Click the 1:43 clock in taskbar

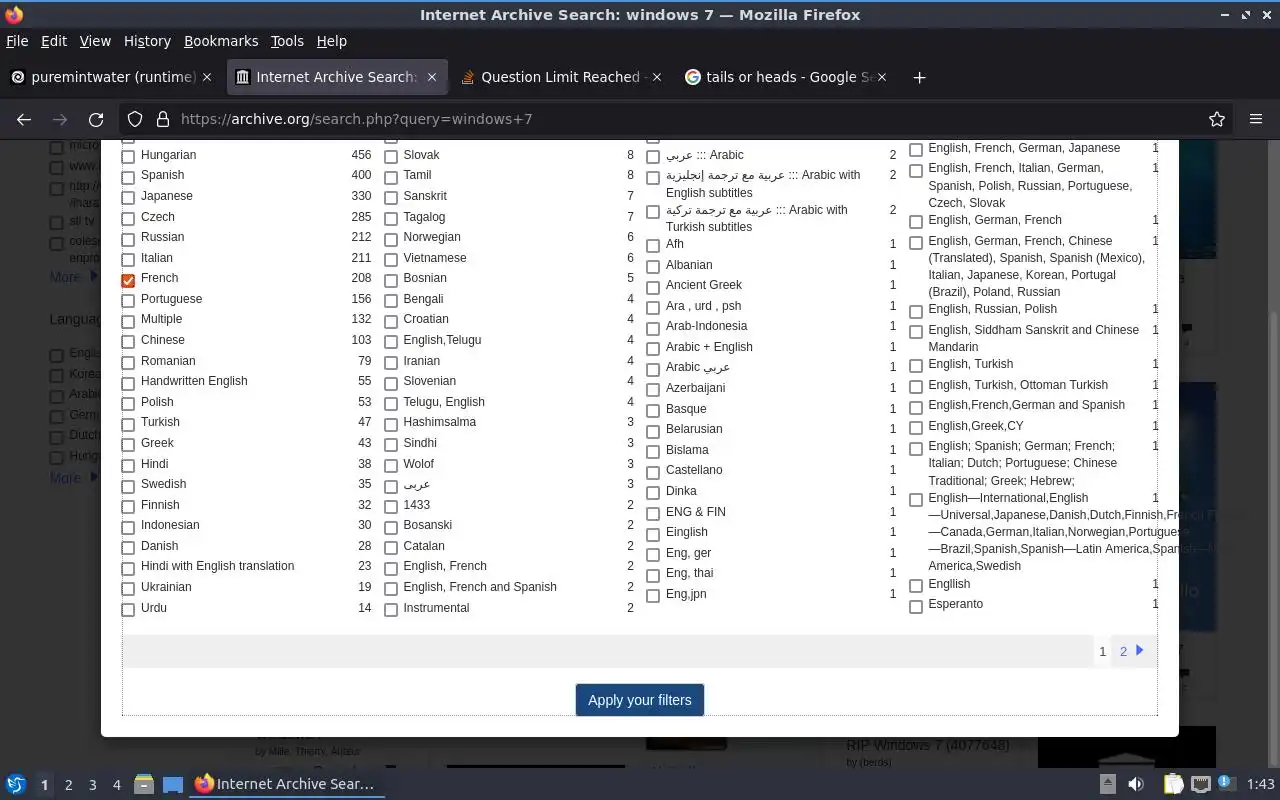pyautogui.click(x=1261, y=785)
